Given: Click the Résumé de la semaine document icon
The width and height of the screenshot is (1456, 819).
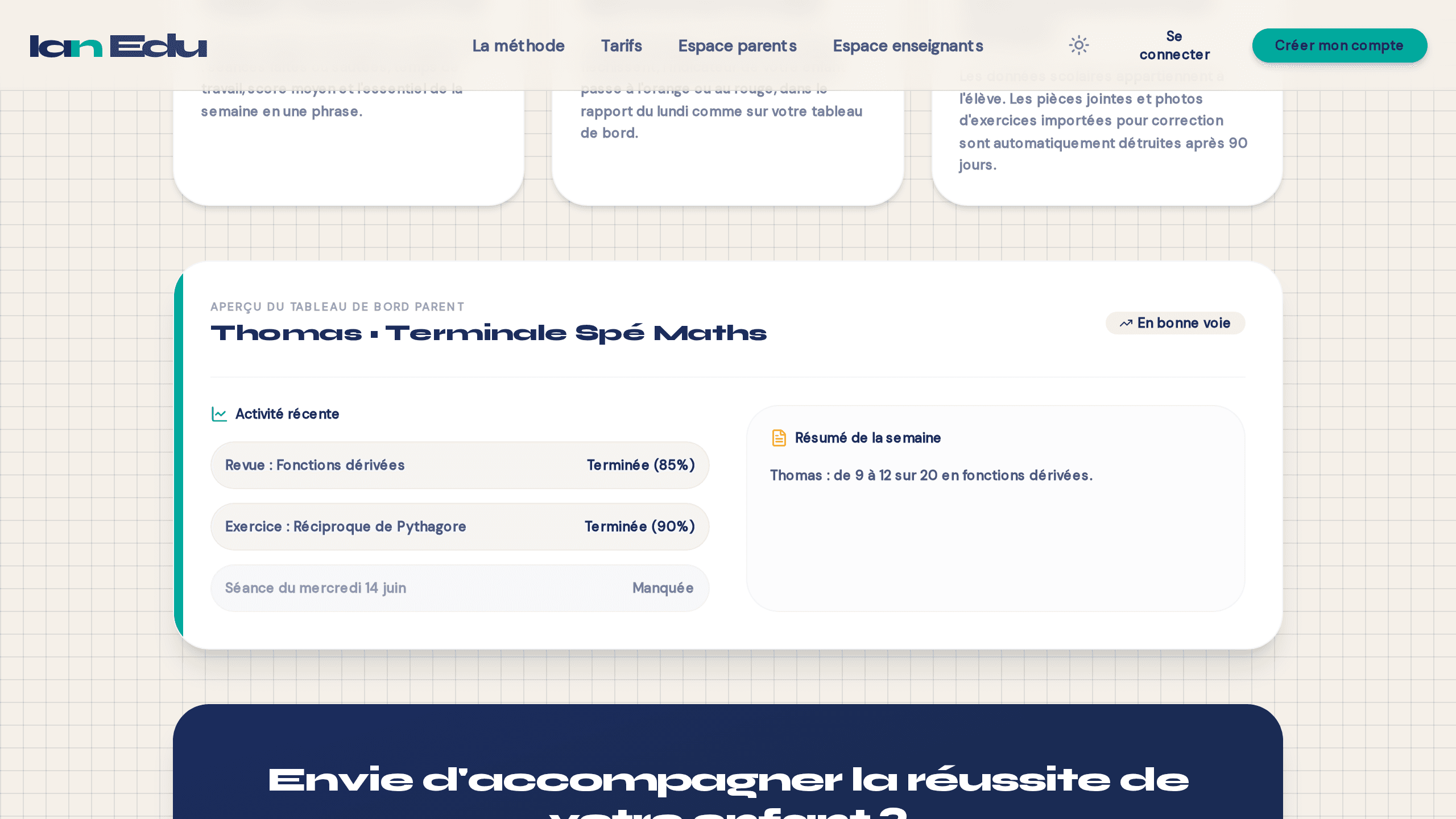Looking at the screenshot, I should pos(779,438).
